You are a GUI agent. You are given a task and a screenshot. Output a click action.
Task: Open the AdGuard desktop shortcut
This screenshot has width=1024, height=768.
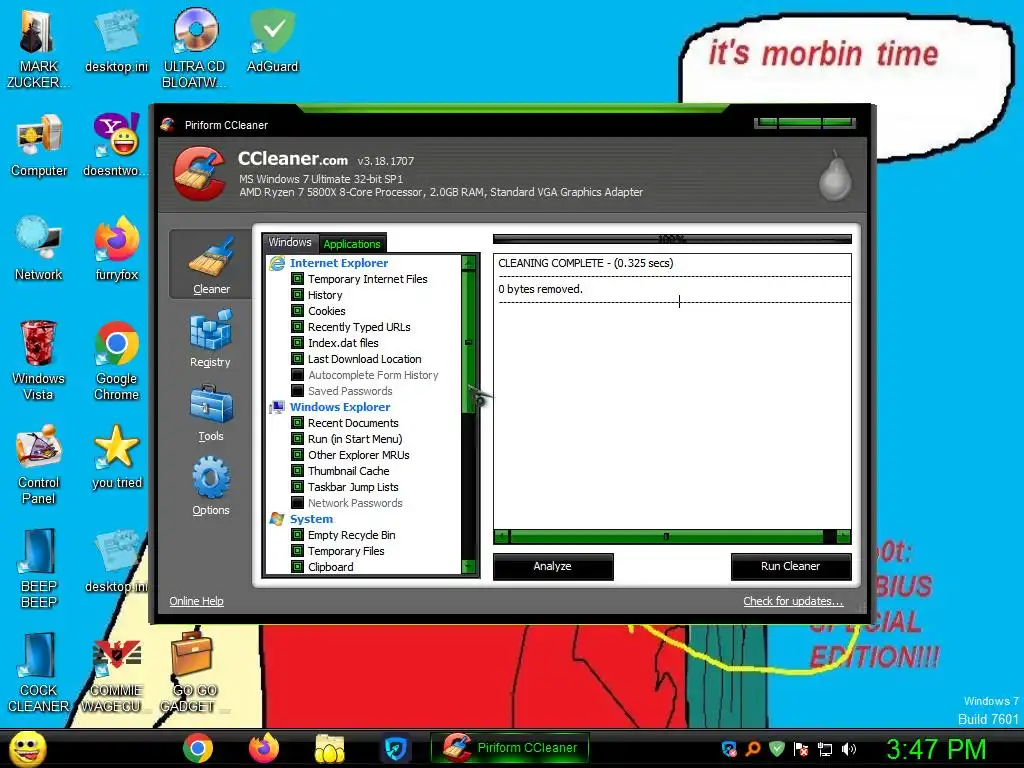pos(272,40)
